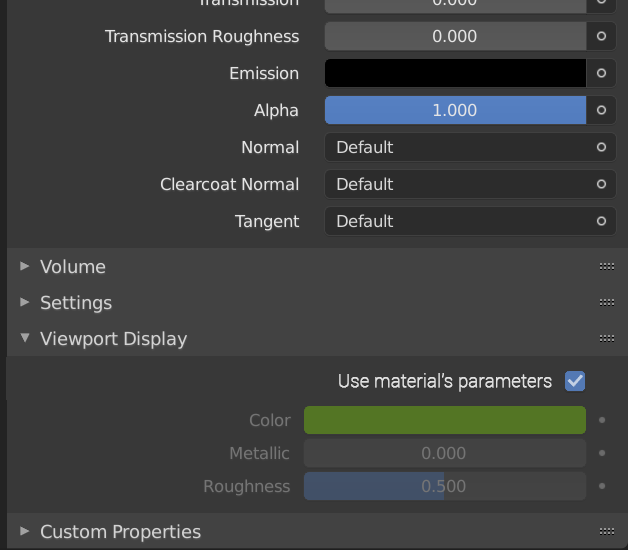Collapse the Viewport Display panel
The image size is (628, 550).
click(24, 338)
